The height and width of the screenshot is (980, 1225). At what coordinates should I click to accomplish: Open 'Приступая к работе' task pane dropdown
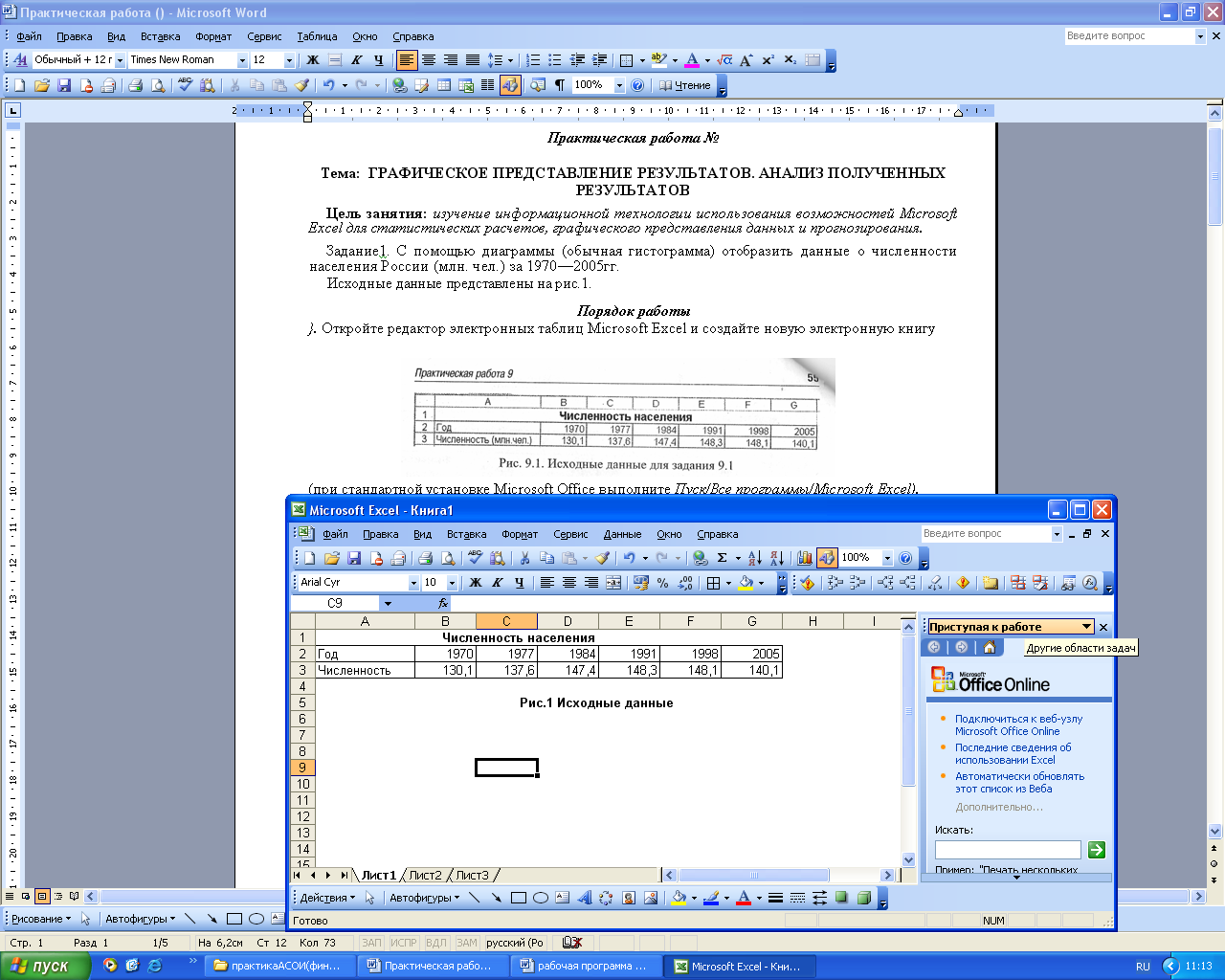(x=1086, y=627)
